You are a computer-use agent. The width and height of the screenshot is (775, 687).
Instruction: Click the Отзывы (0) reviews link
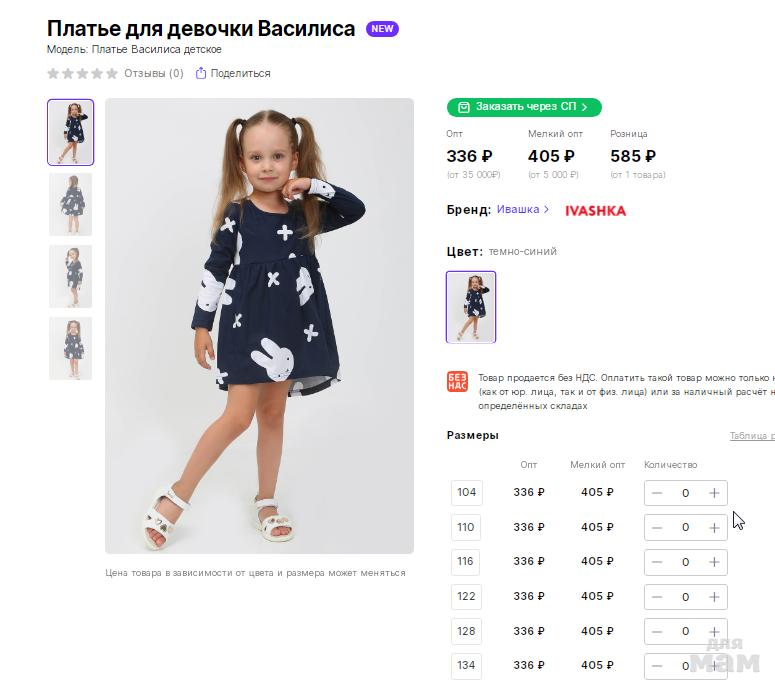coord(153,73)
